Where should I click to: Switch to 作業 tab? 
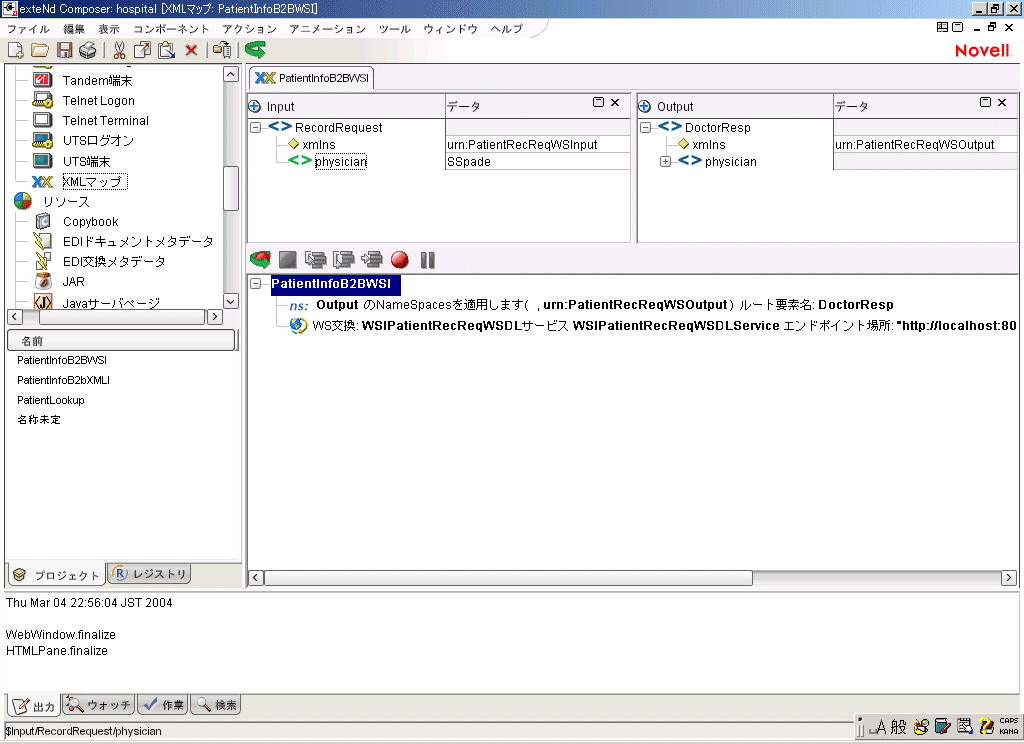(x=163, y=705)
